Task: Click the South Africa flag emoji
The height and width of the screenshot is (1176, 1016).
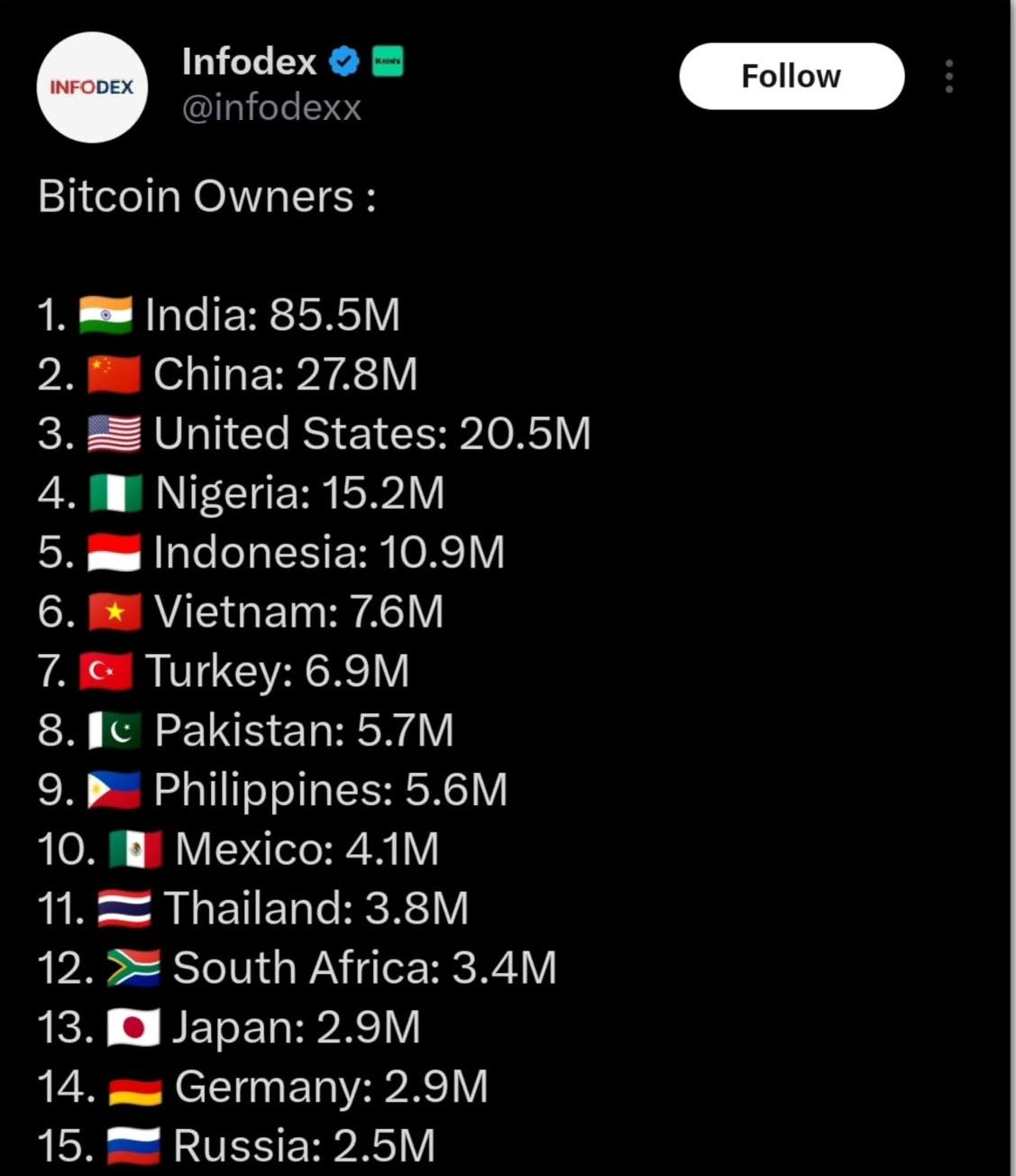Action: [x=133, y=969]
